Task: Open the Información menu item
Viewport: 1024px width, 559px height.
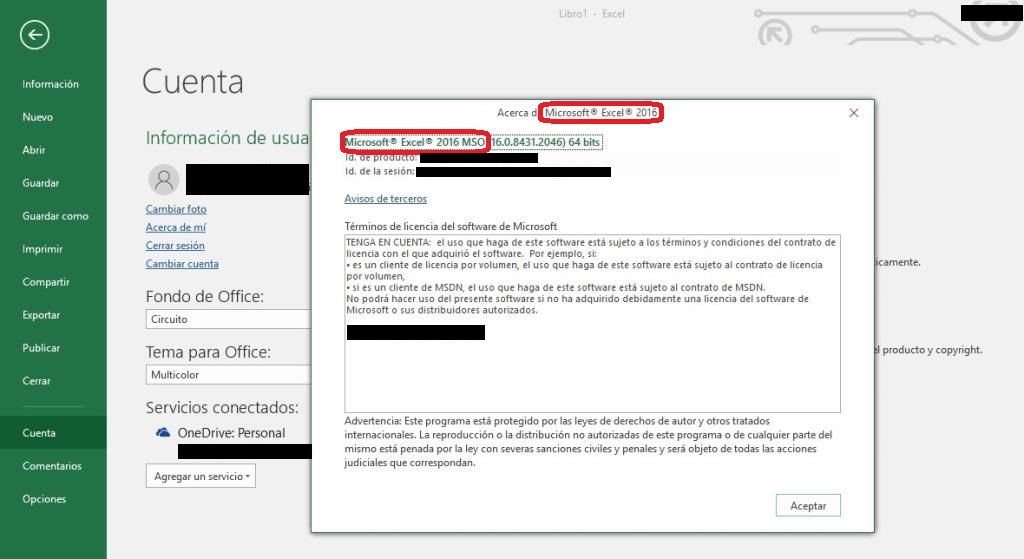Action: [x=50, y=84]
